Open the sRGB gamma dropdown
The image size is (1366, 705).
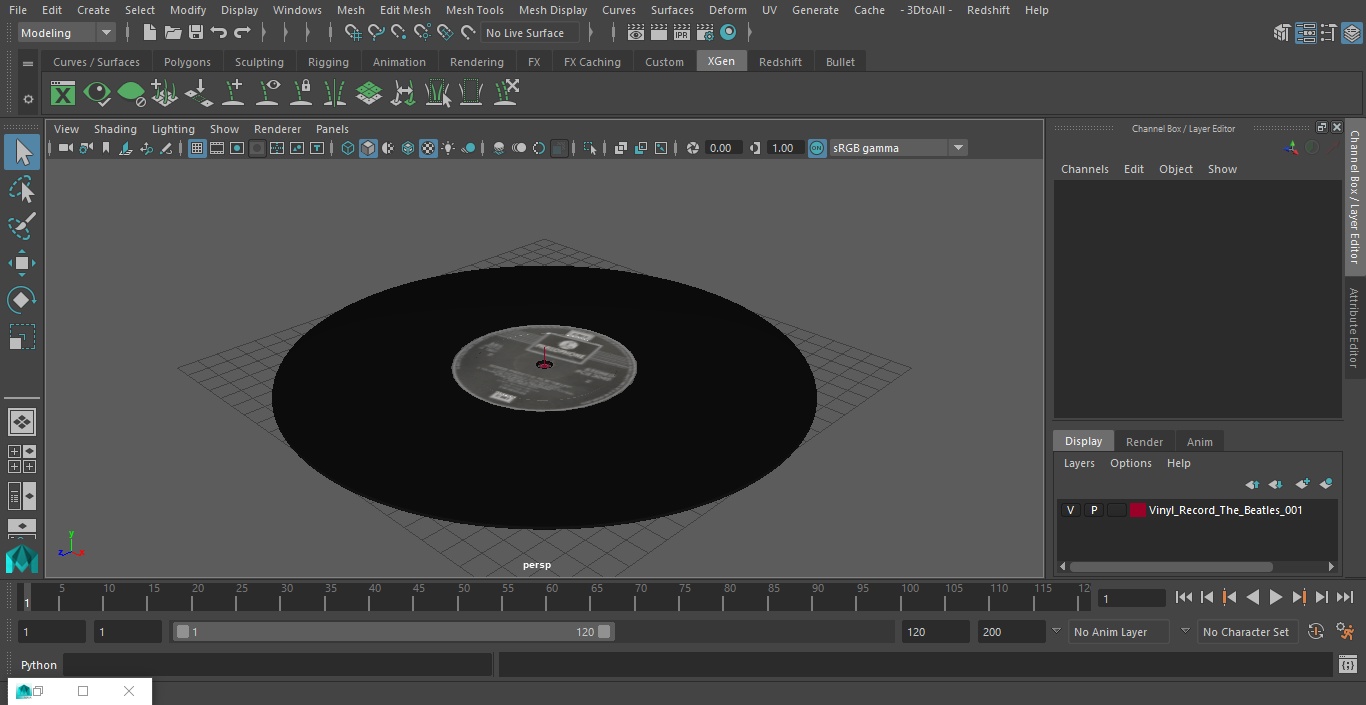(897, 148)
